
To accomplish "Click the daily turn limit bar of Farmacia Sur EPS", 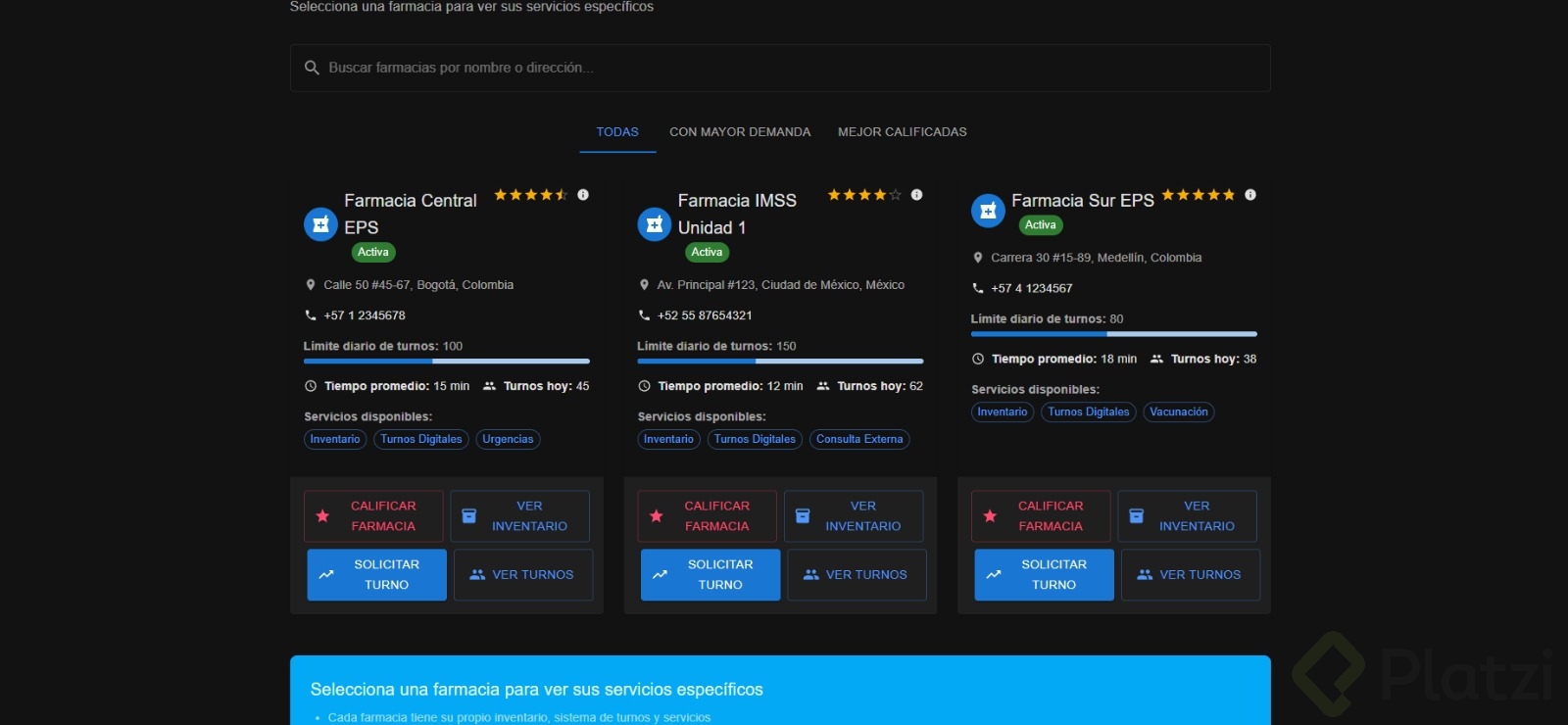I will [x=1114, y=334].
